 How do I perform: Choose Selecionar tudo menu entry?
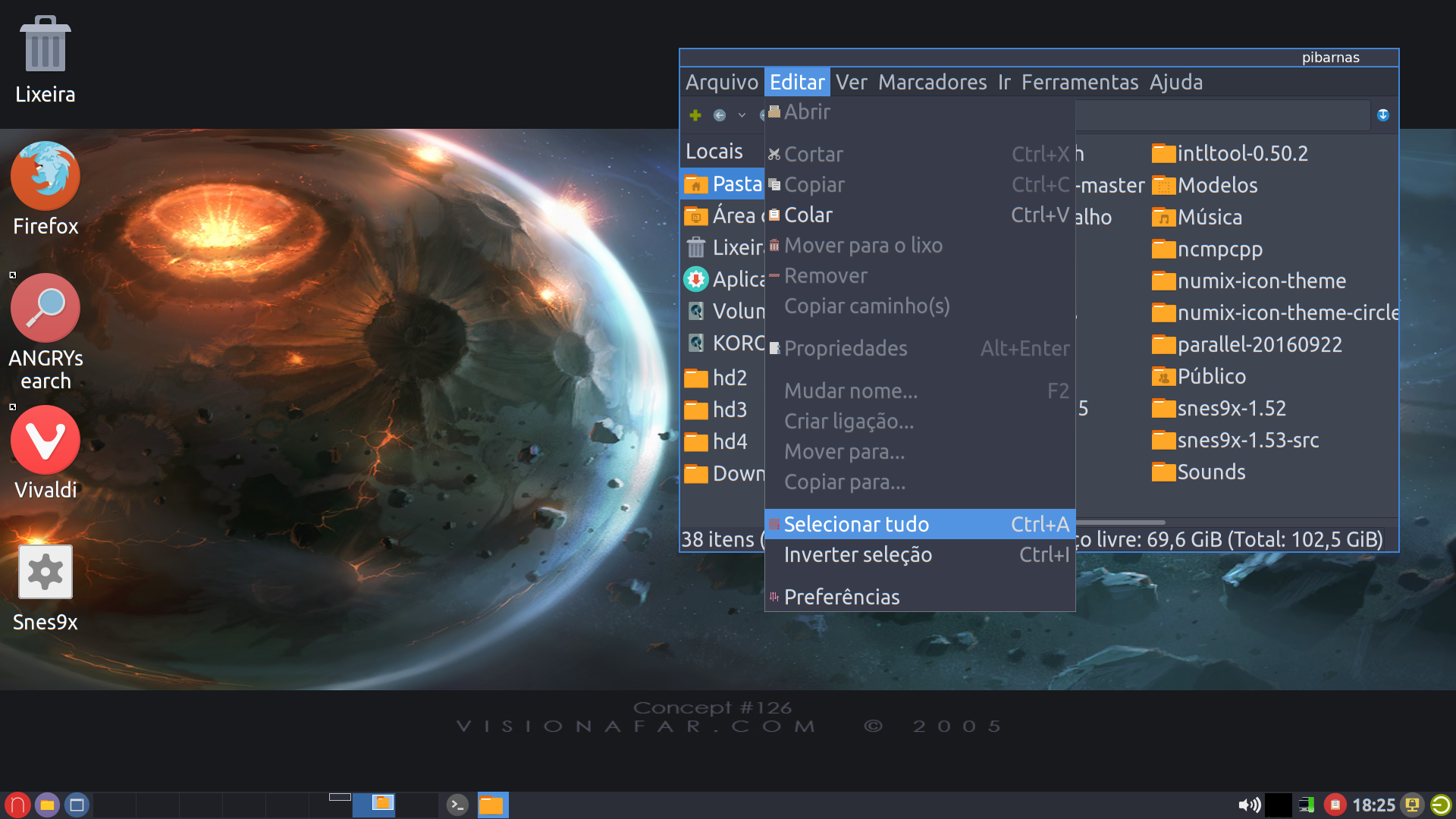point(920,524)
